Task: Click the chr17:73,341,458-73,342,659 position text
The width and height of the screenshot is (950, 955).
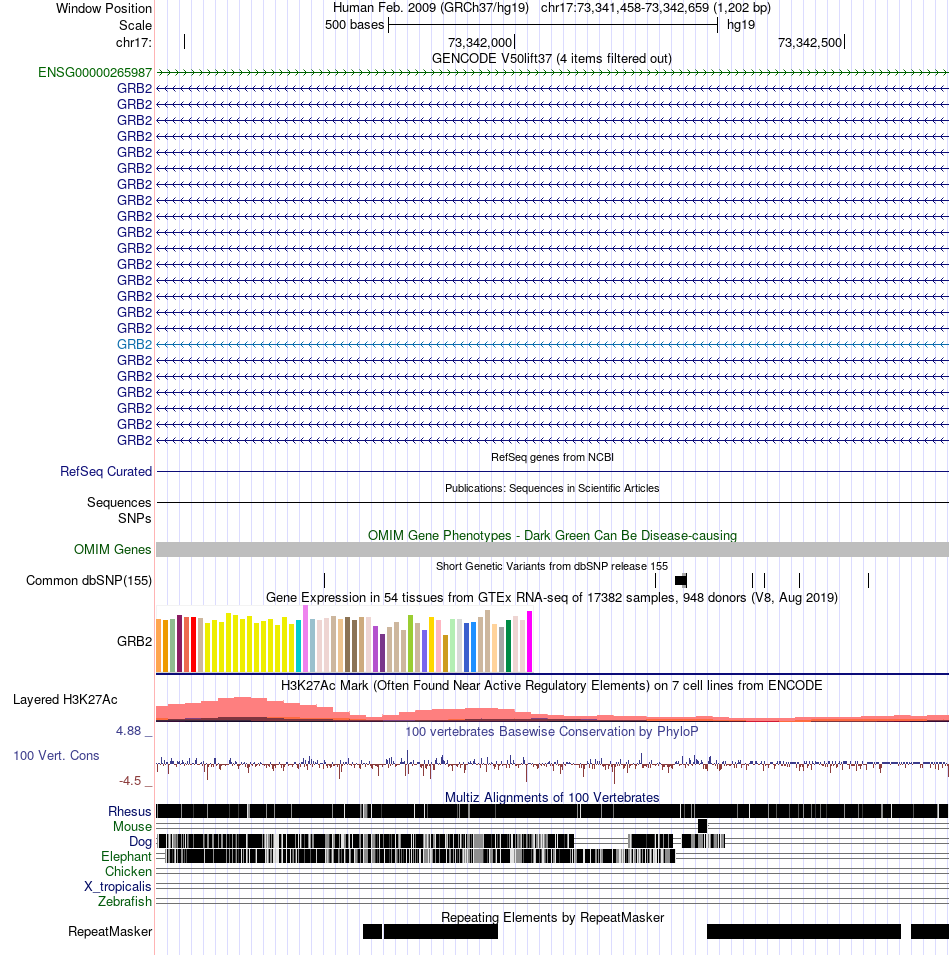Action: coord(656,8)
